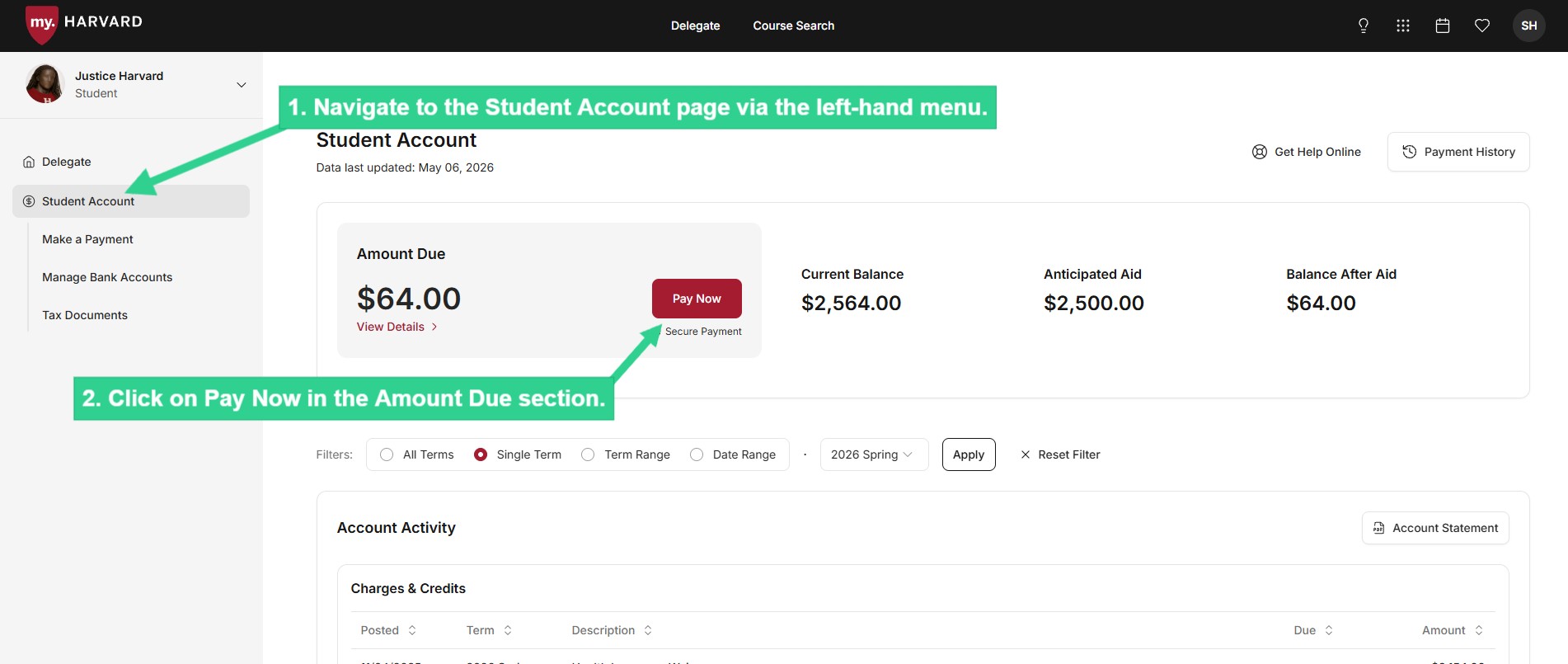Open Delegate in the top navigation
This screenshot has width=1568, height=664.
point(695,26)
